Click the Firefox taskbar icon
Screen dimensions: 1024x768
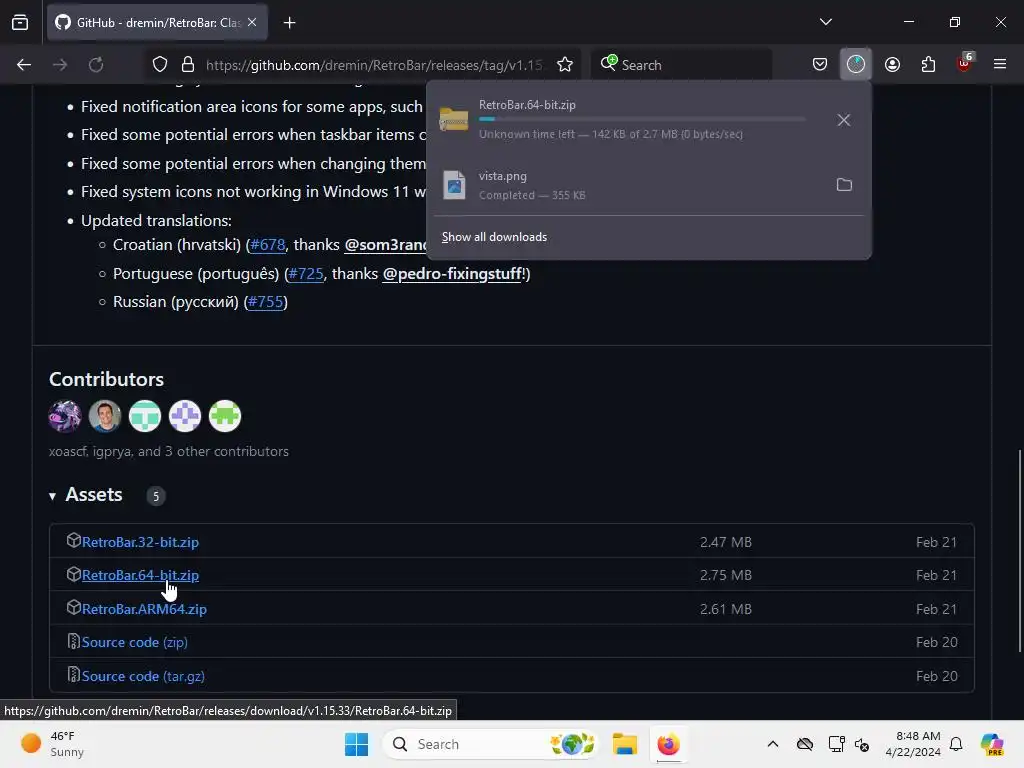tap(668, 744)
